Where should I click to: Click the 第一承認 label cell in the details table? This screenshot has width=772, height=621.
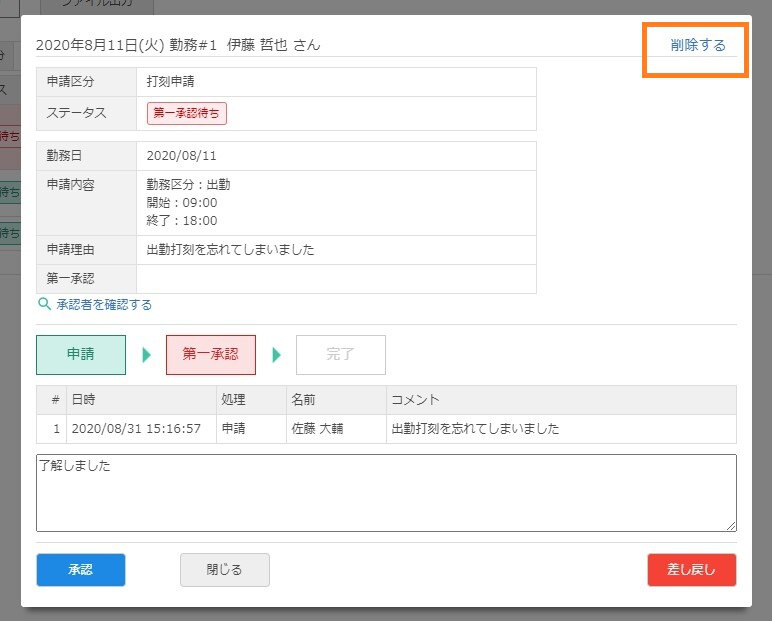tap(87, 279)
